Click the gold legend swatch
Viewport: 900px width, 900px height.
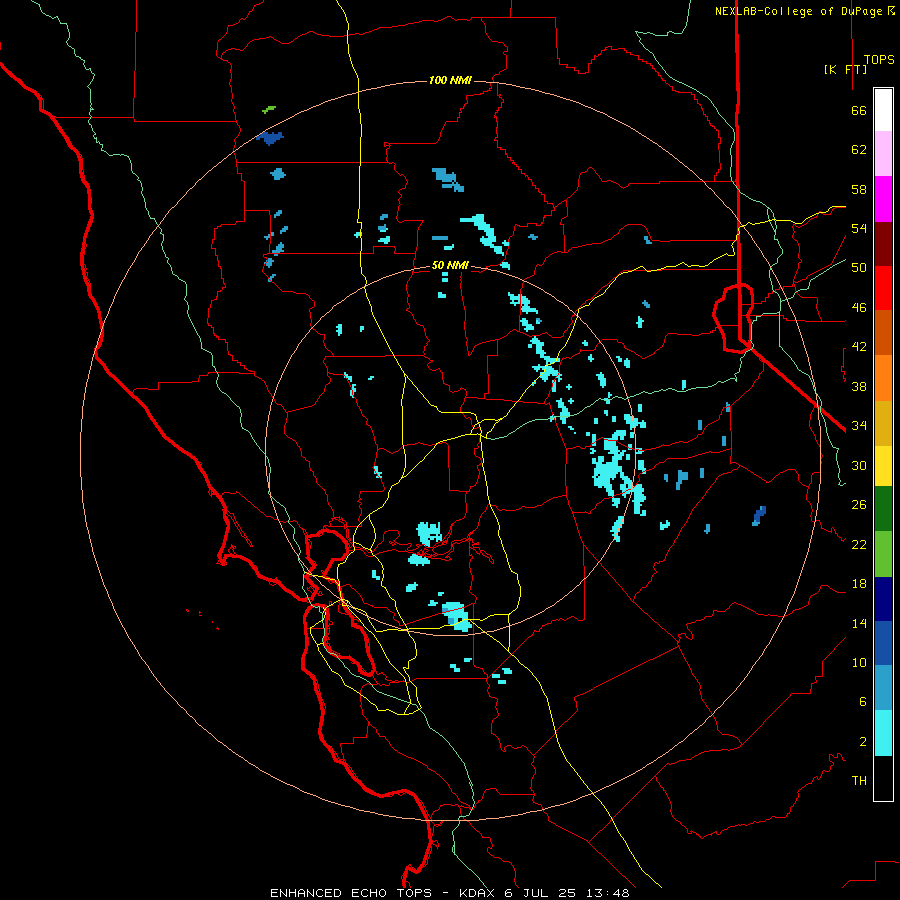pos(883,423)
